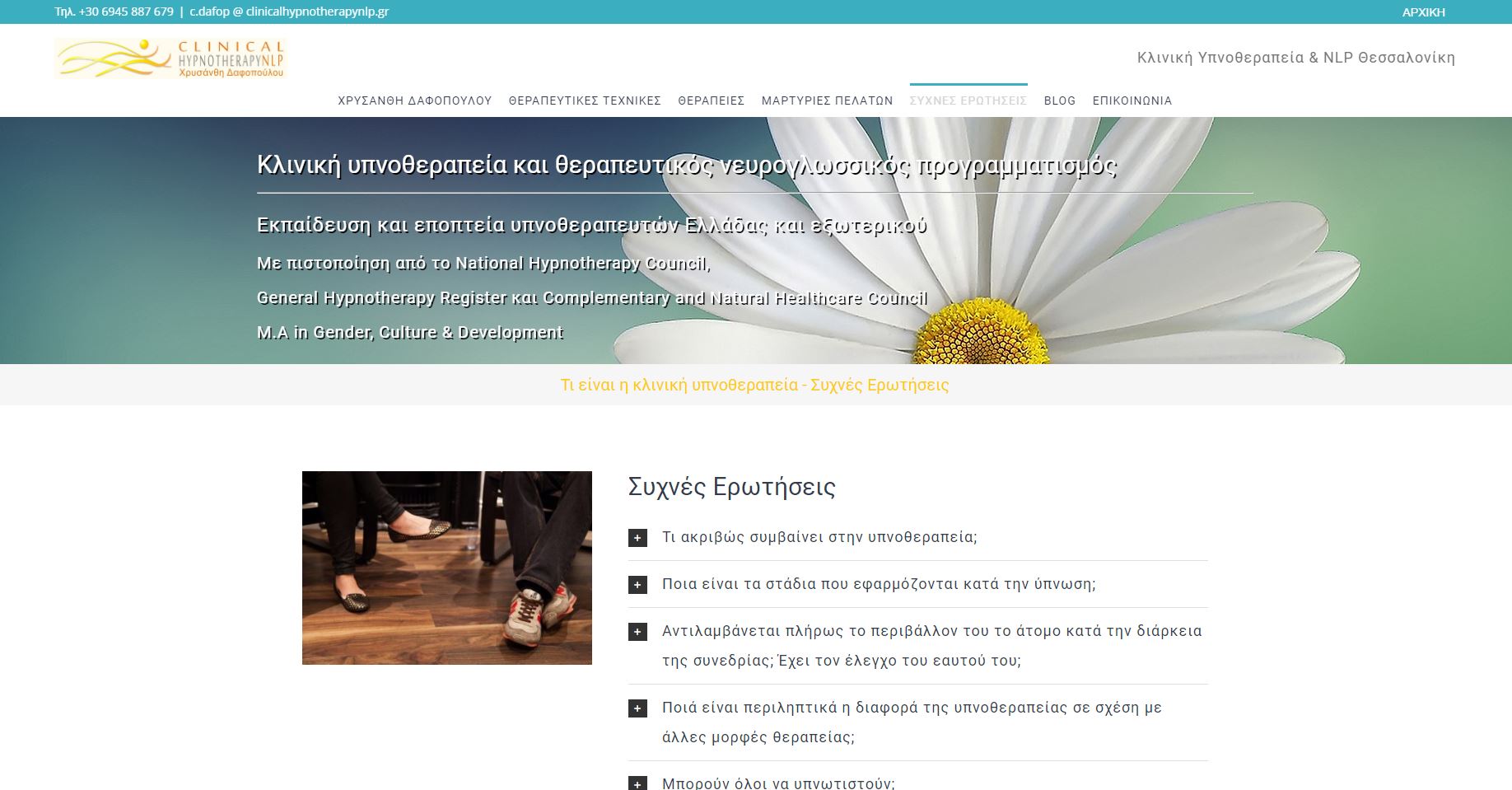Select the ΣΥΧΝΕΣ ΕΡΩΤΗΣΕΙΣ nav tab
This screenshot has height=790, width=1512.
(968, 101)
